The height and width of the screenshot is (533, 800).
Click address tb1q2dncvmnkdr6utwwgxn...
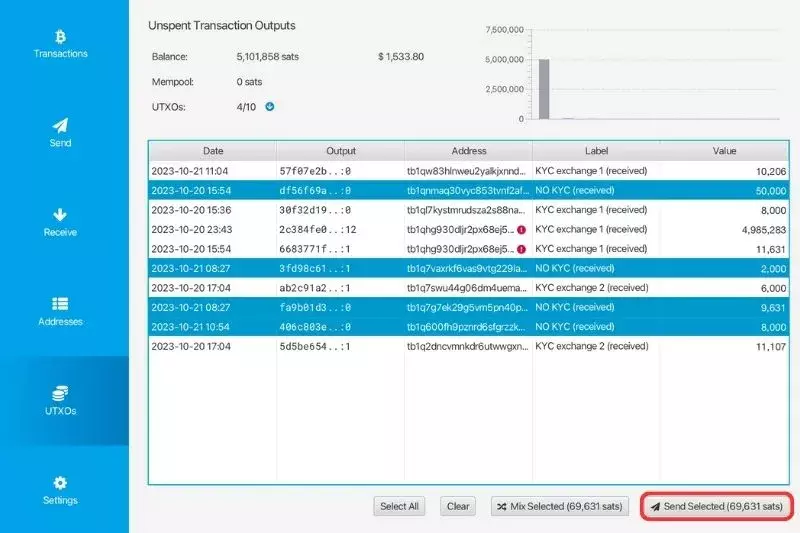[467, 346]
